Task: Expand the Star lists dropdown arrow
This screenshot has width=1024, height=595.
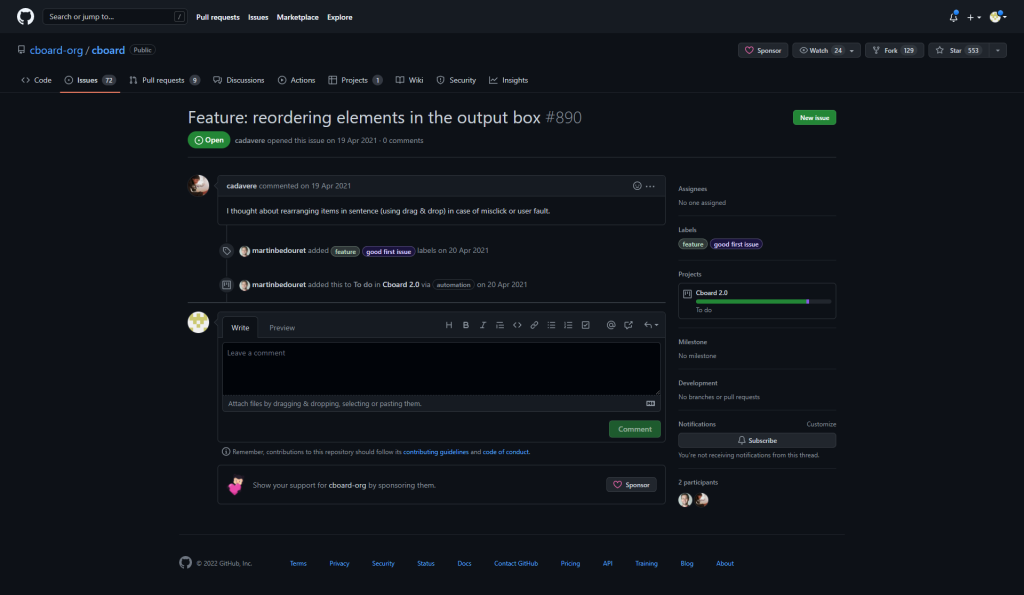Action: [998, 50]
